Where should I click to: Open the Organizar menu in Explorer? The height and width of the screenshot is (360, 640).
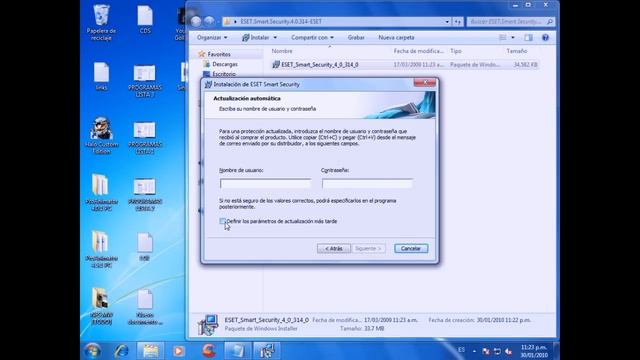click(212, 38)
